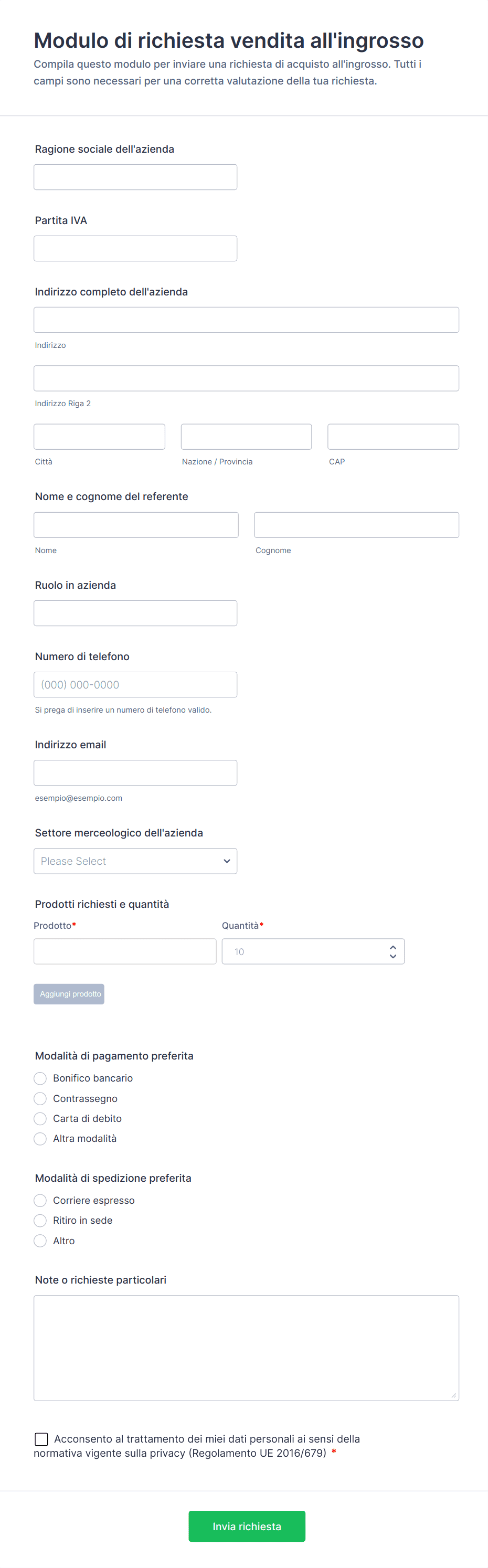
Task: Submit with Invia richiesta button
Action: (x=247, y=1526)
